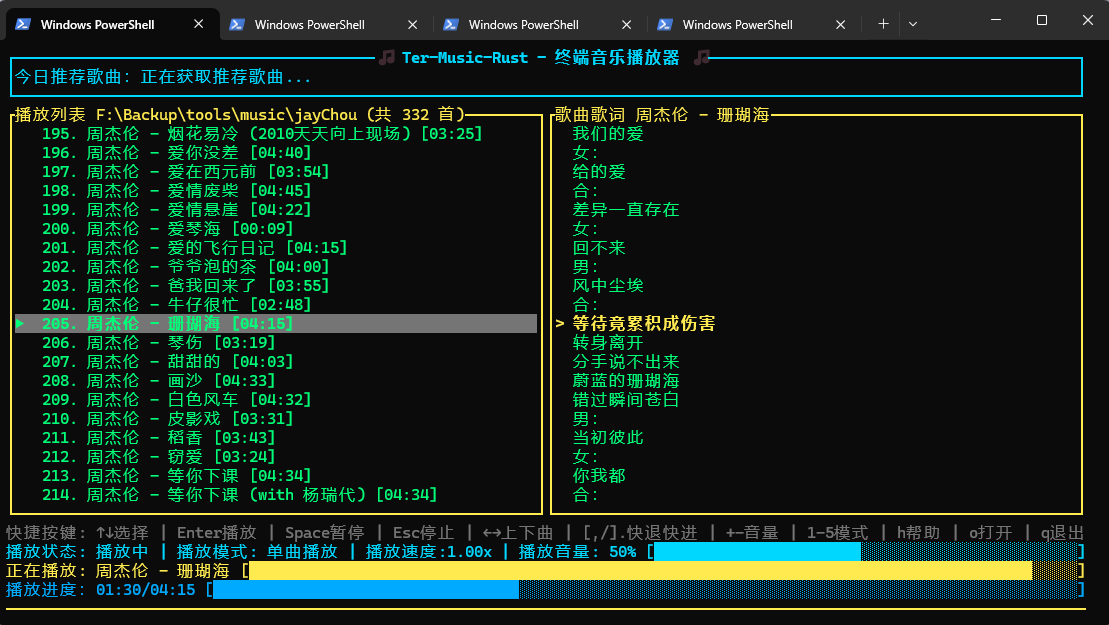Select song 197 爱在西元前
1109x625 pixels.
pyautogui.click(x=185, y=172)
